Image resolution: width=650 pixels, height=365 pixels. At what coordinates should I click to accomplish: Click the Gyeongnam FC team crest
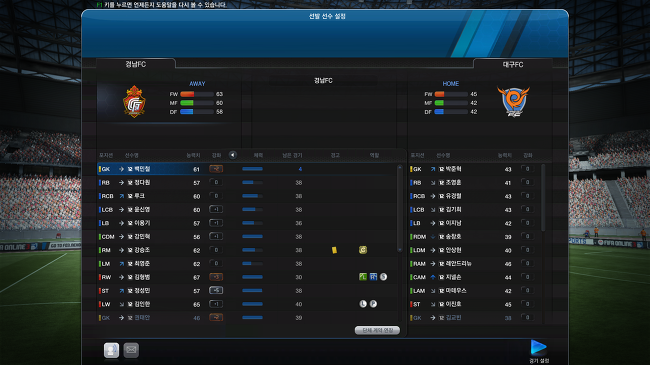pyautogui.click(x=134, y=101)
